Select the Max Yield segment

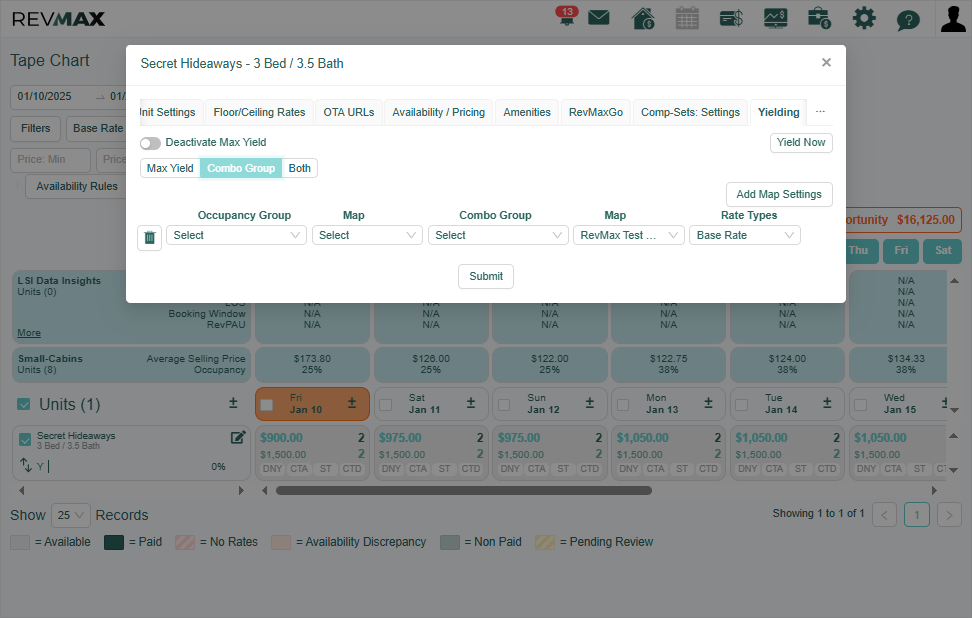(x=170, y=168)
